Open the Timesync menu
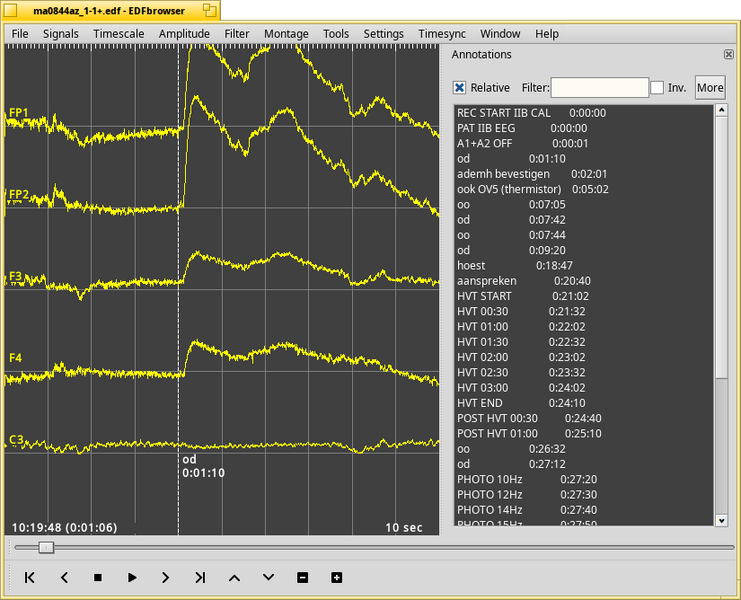The height and width of the screenshot is (600, 741). 442,34
